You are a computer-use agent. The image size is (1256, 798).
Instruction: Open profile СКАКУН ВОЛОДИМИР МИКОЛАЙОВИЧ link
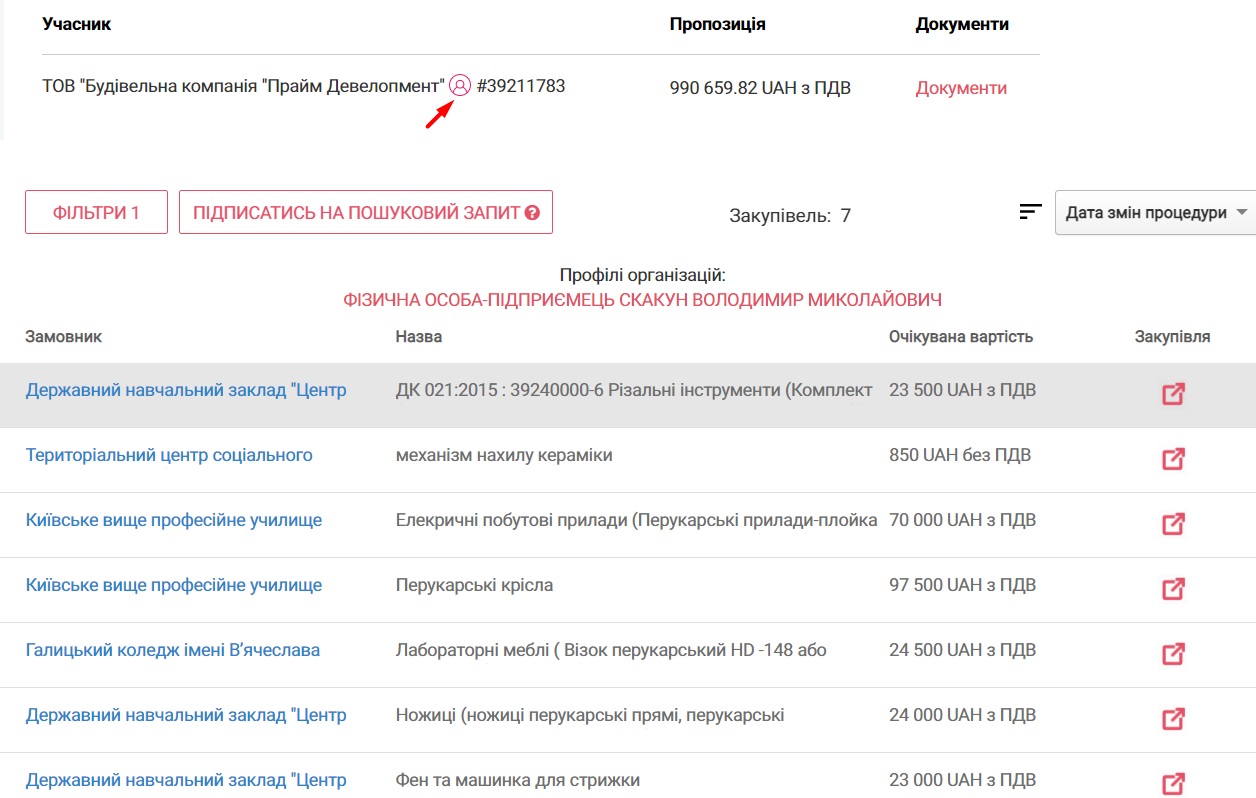pyautogui.click(x=642, y=300)
